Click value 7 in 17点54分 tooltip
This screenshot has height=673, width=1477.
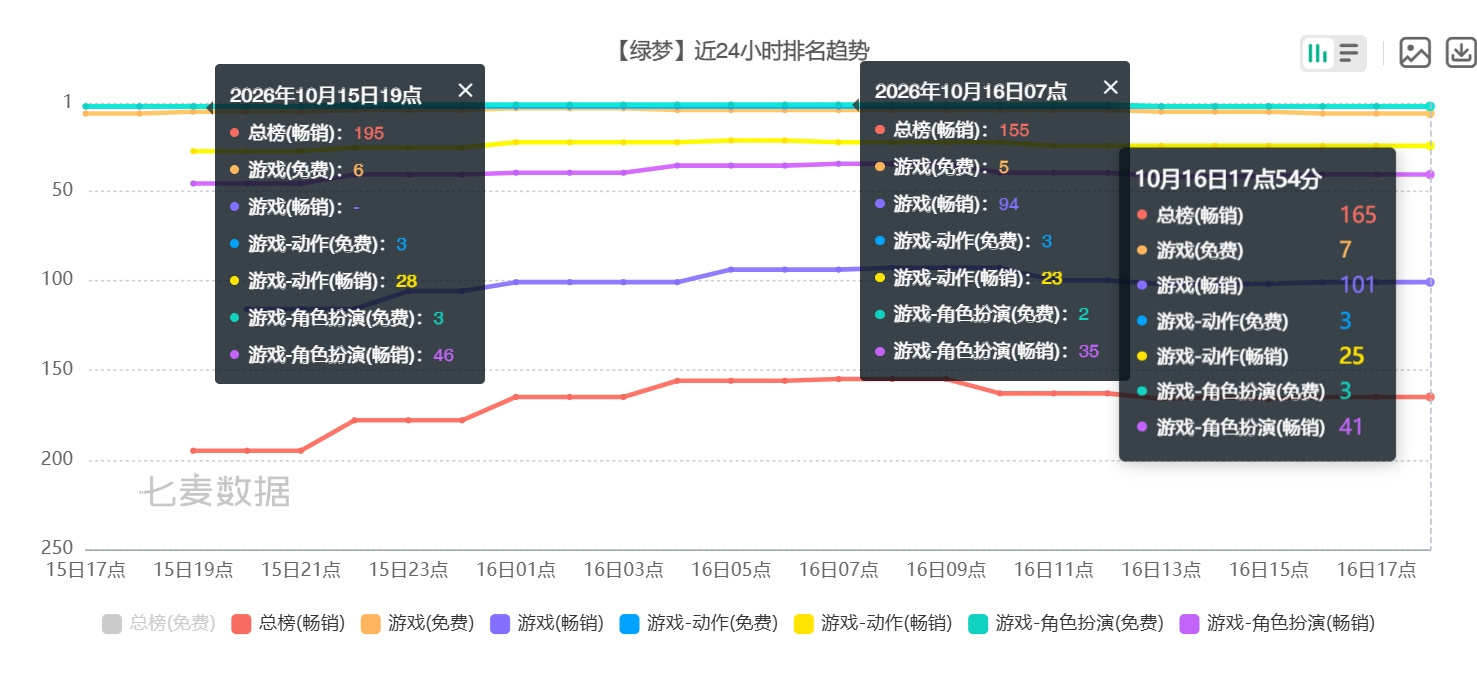point(1345,250)
